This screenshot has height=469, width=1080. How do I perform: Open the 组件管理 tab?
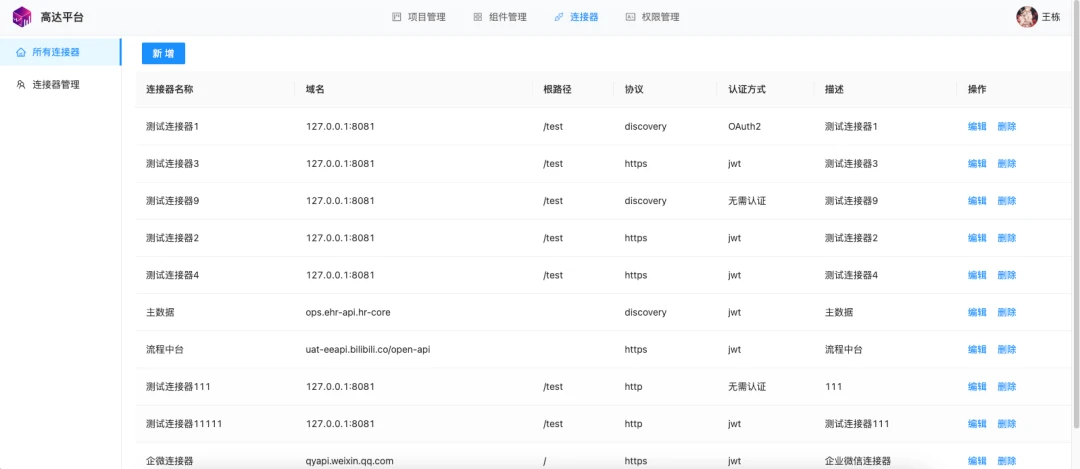coord(500,17)
